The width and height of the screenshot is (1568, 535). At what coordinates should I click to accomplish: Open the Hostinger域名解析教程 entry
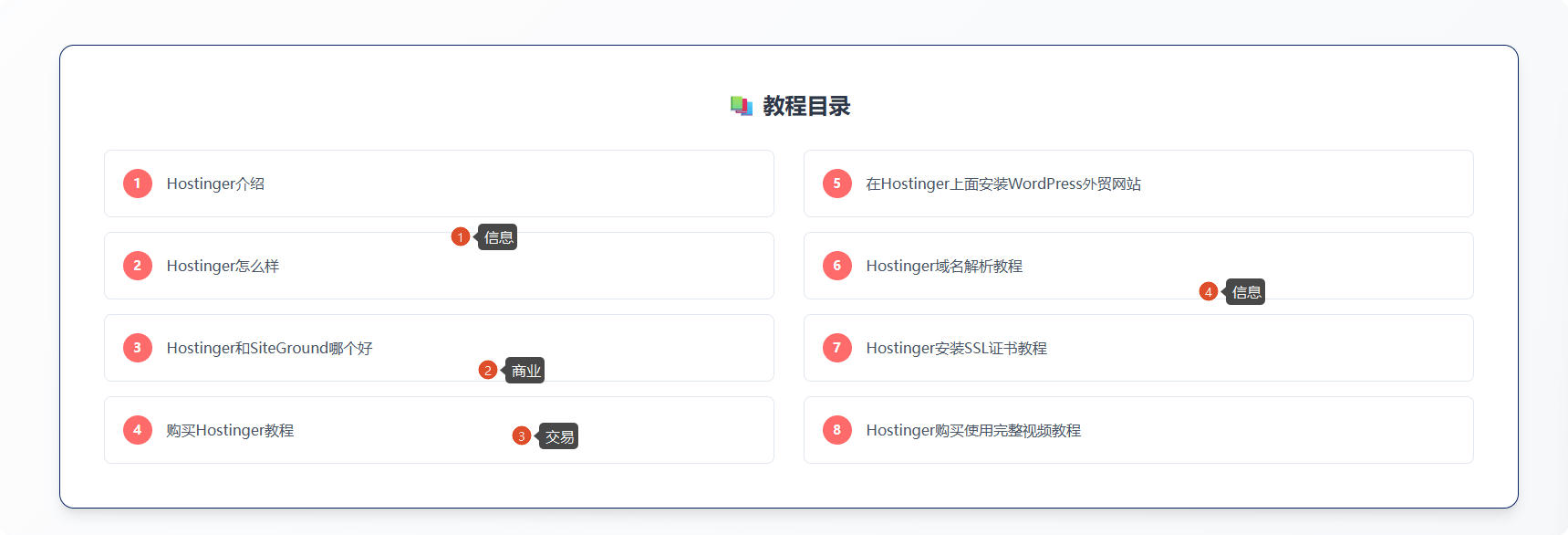click(x=945, y=265)
